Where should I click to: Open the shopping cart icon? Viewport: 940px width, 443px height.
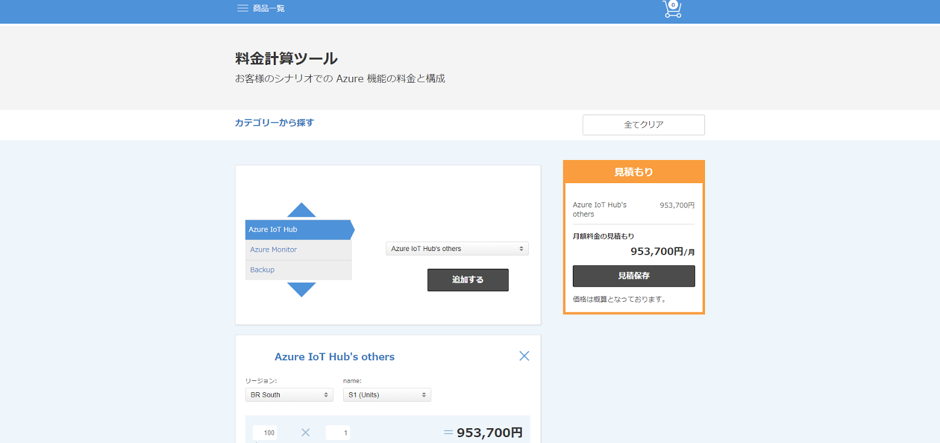672,8
